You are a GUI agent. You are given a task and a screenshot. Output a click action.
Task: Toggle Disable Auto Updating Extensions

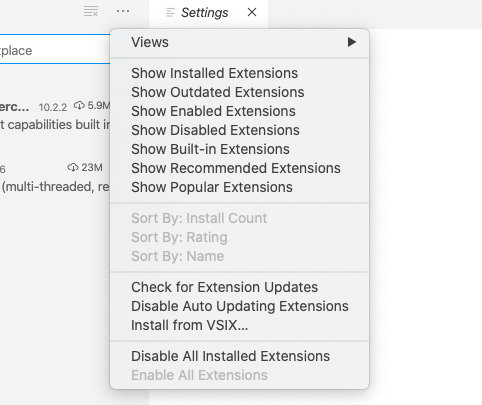tap(239, 306)
